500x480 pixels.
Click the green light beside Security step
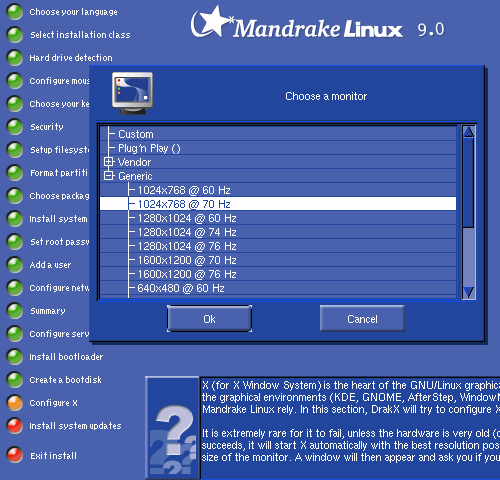click(x=15, y=127)
